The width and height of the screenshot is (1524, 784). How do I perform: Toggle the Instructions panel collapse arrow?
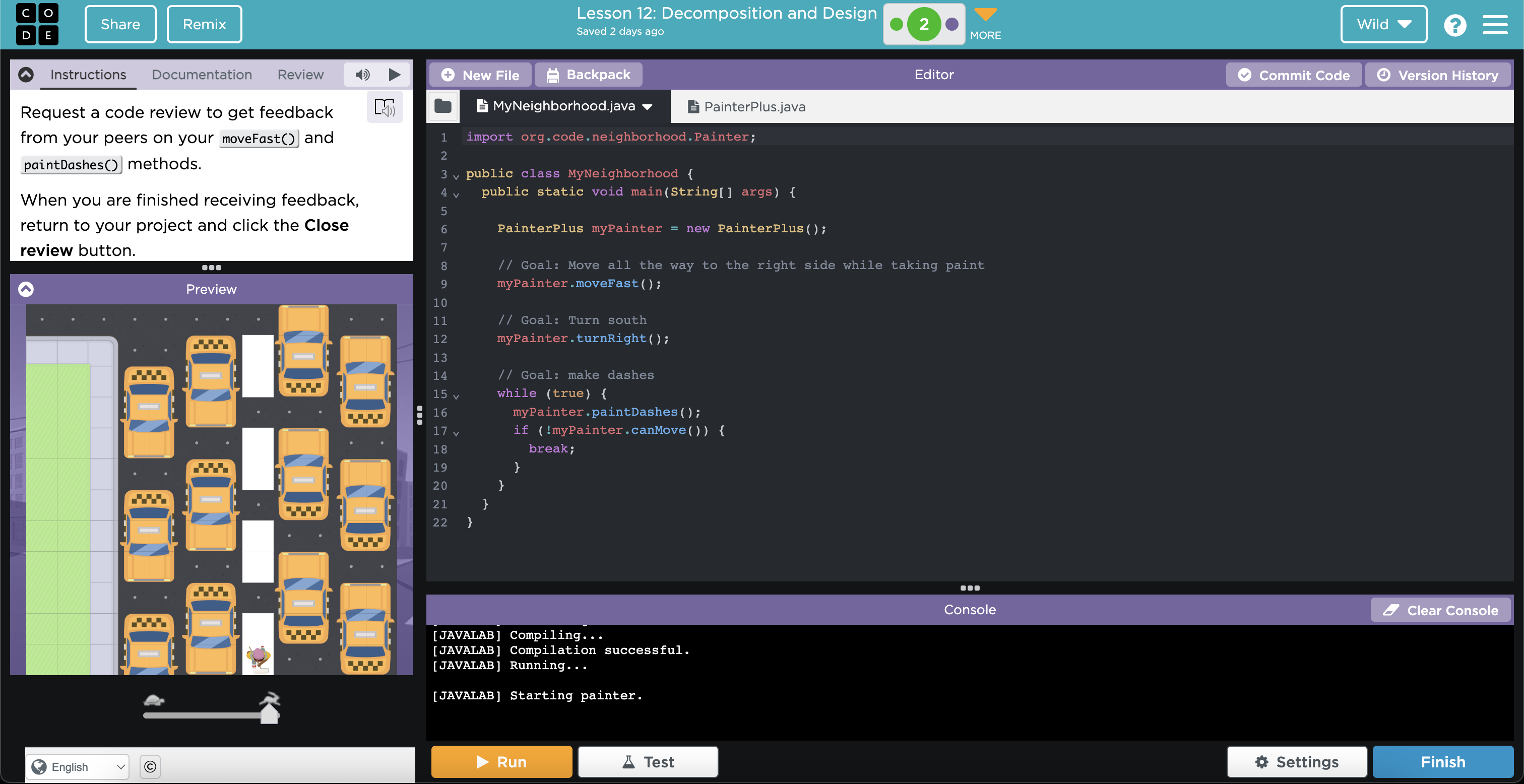(25, 75)
